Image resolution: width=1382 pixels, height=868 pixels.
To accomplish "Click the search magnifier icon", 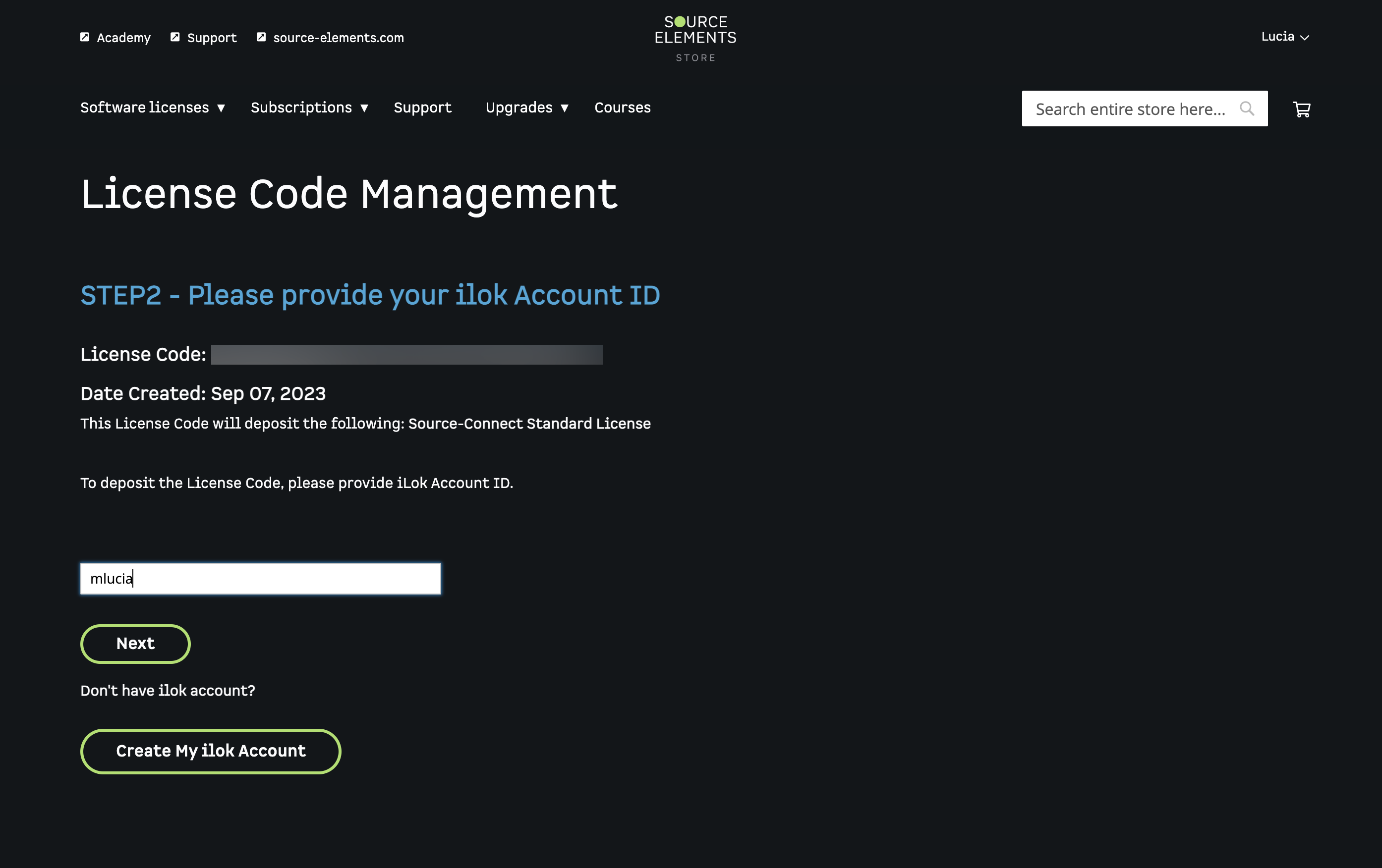I will click(1246, 108).
